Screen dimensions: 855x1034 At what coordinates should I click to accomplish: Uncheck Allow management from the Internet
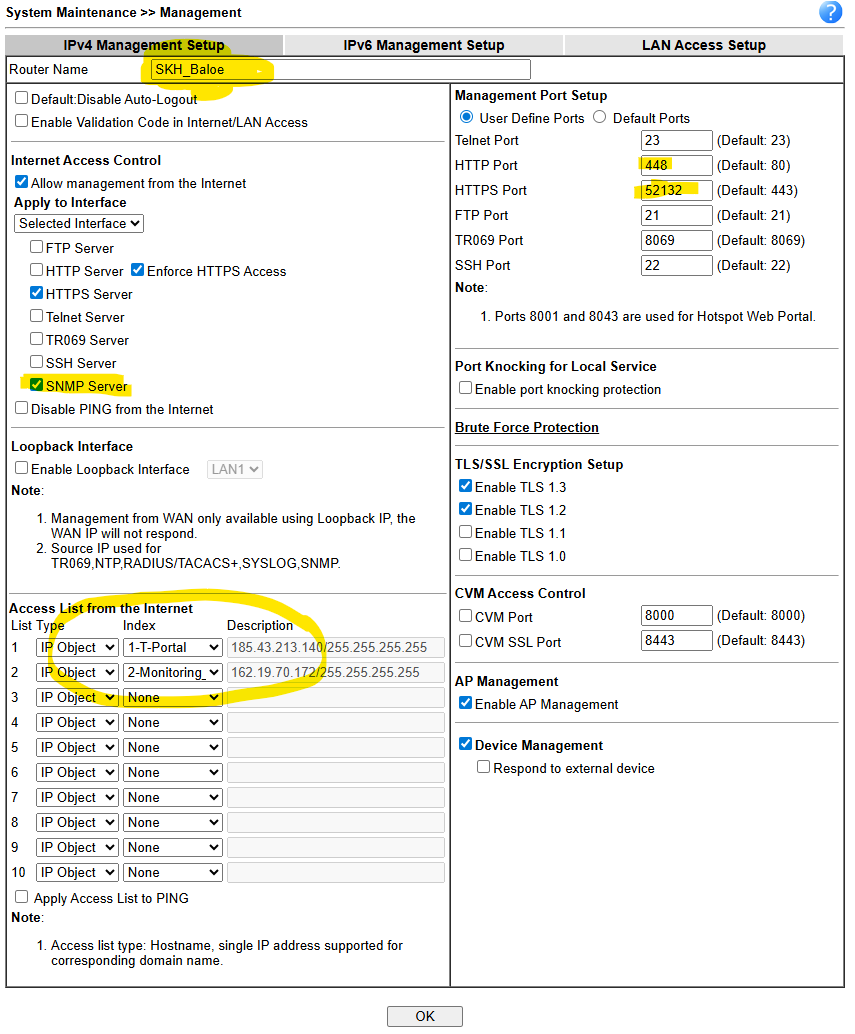click(x=22, y=182)
